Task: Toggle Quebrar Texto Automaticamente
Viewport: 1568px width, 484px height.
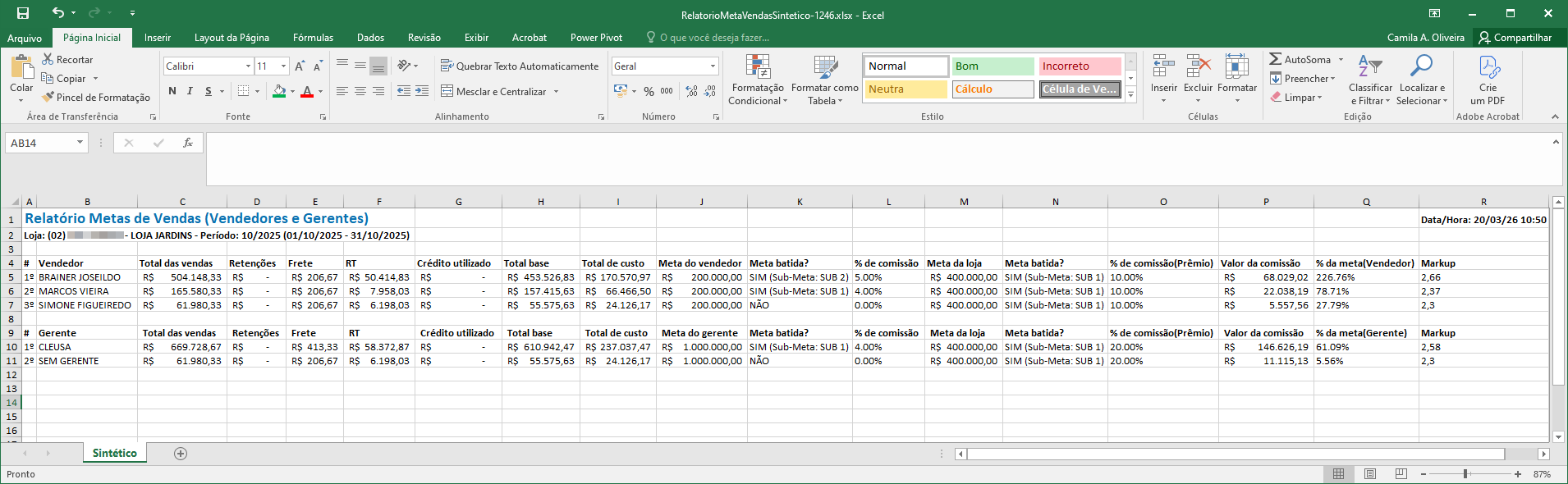Action: [x=519, y=66]
